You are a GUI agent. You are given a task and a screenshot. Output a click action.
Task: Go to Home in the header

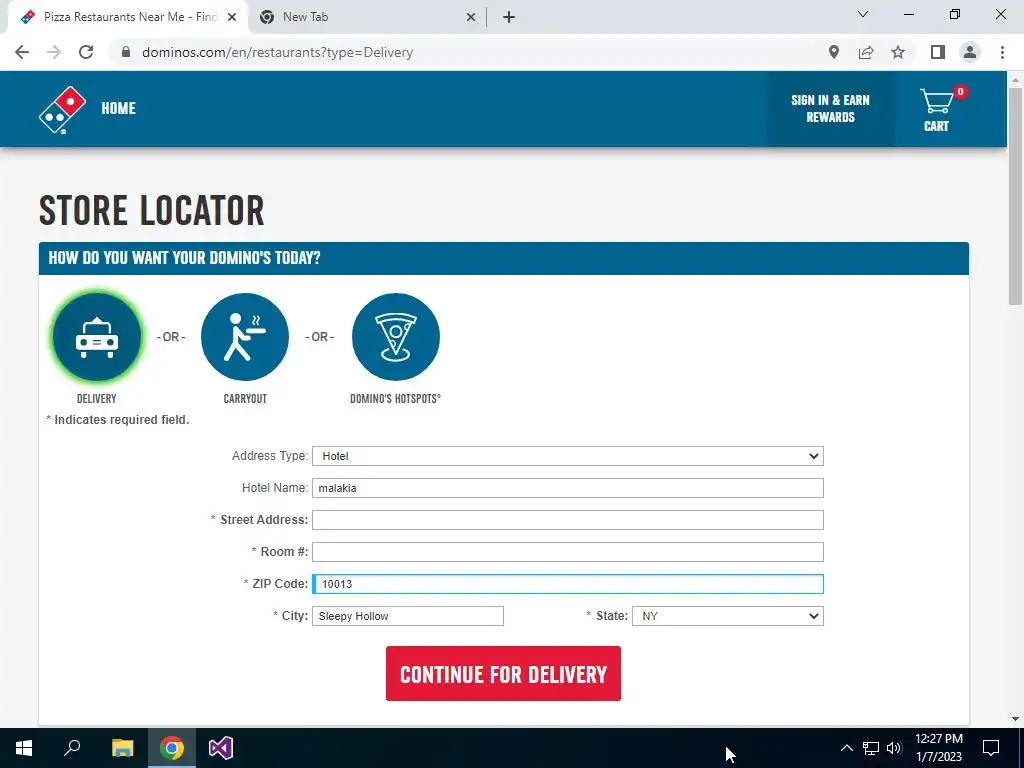(x=118, y=108)
